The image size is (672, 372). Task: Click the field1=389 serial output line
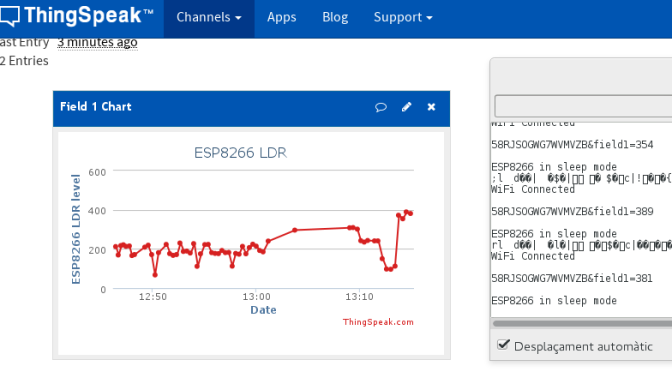(572, 211)
